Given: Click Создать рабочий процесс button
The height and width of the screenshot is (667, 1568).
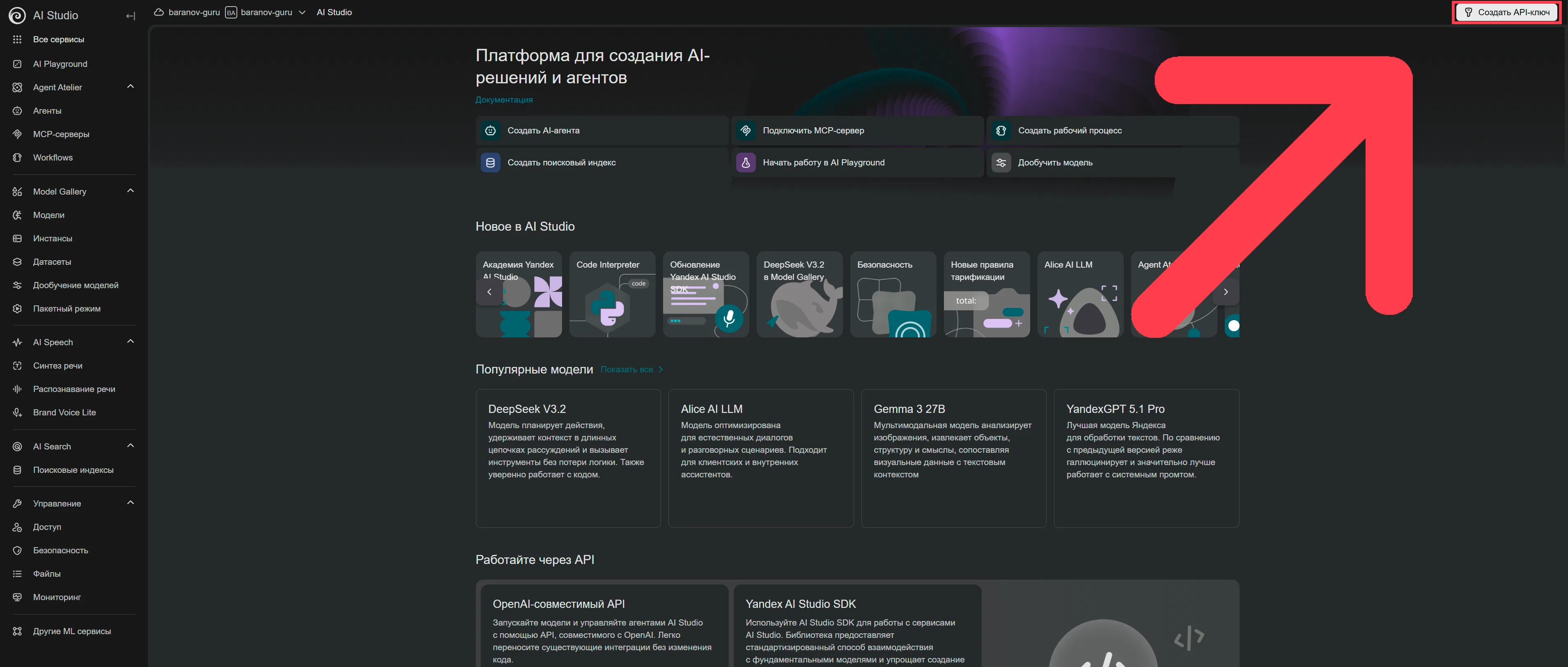Looking at the screenshot, I should 1113,130.
